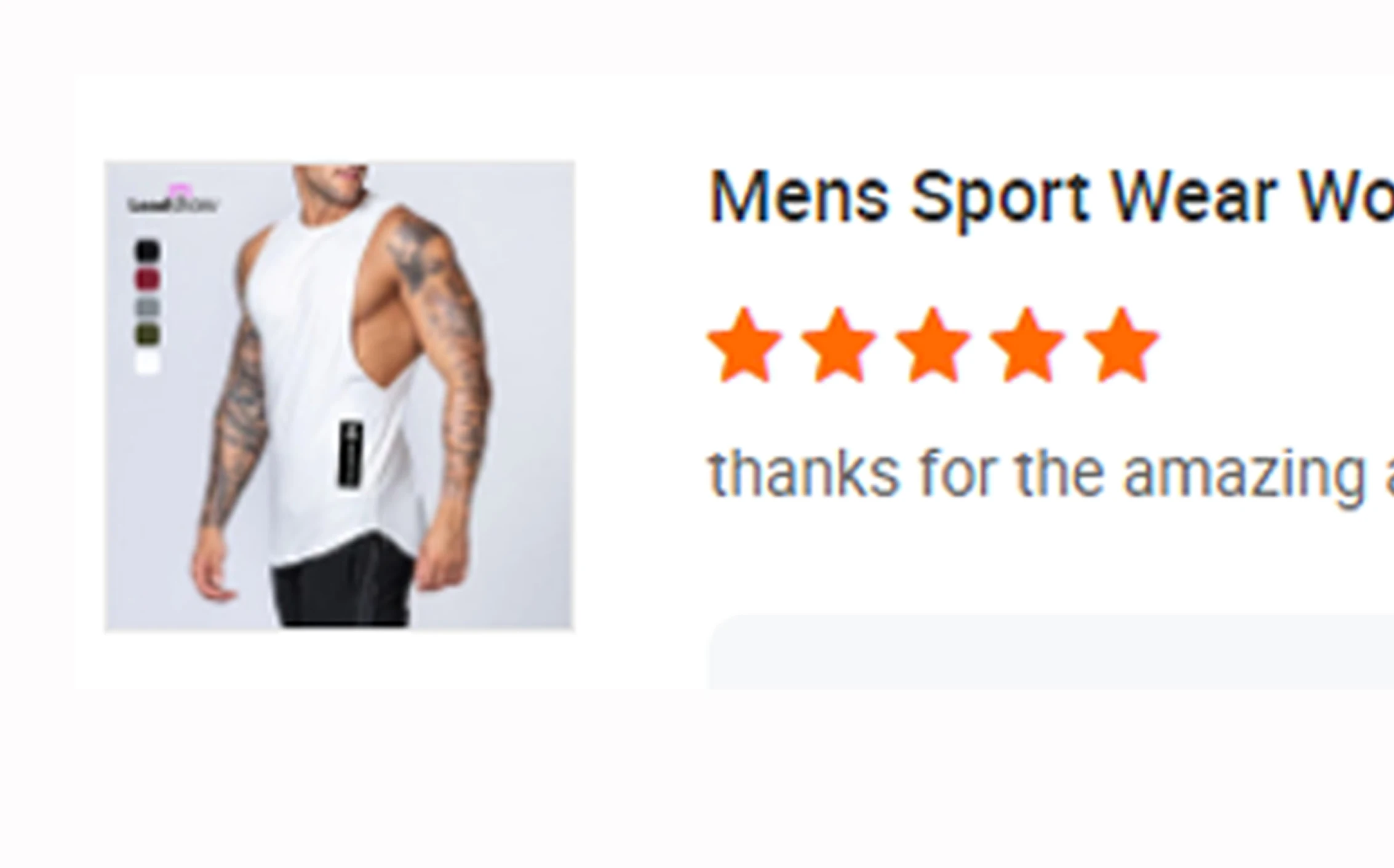Click the gray reply box below review
1394x868 pixels.
pos(1051,652)
